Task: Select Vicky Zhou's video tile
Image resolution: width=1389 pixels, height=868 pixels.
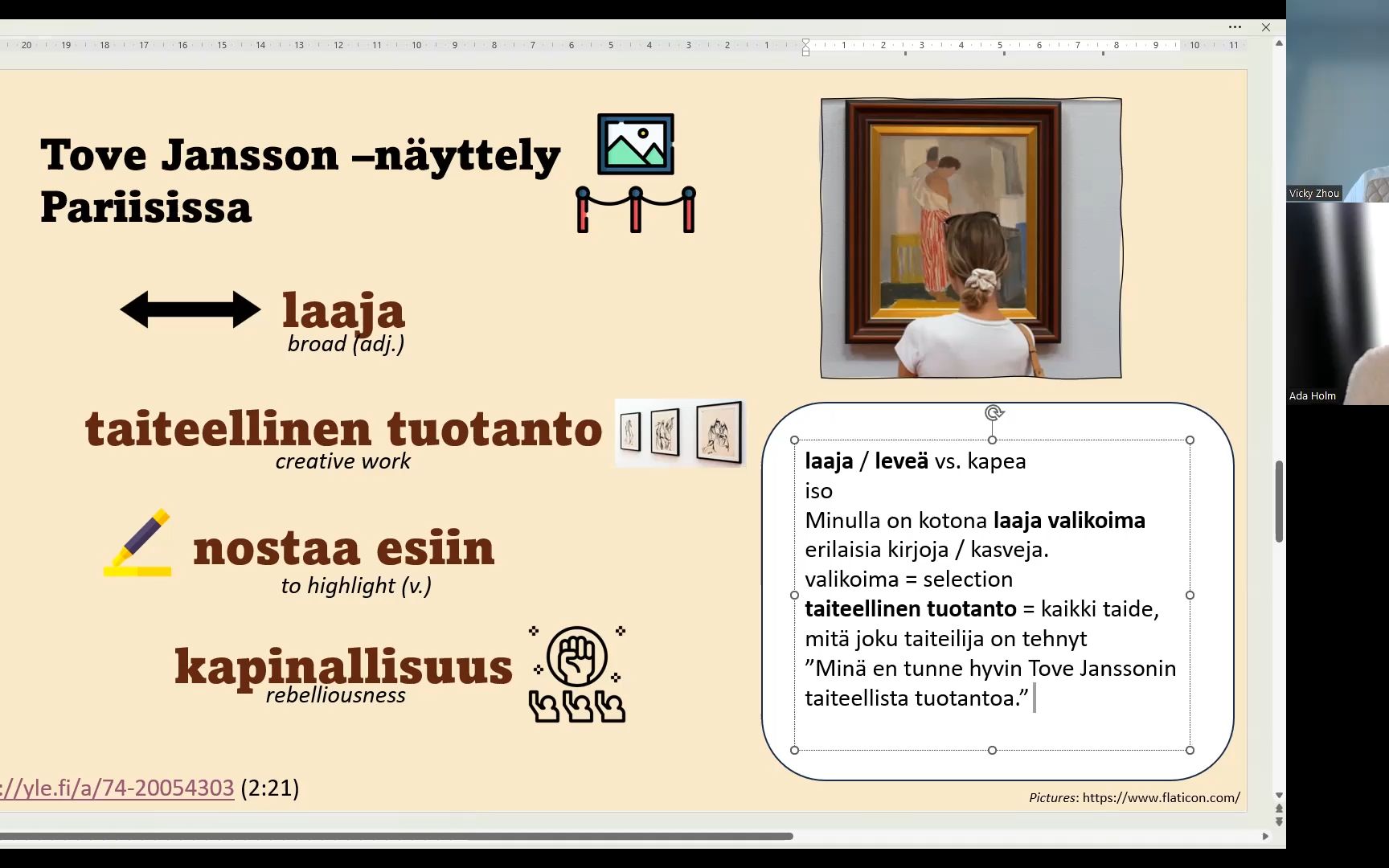Action: (x=1338, y=100)
